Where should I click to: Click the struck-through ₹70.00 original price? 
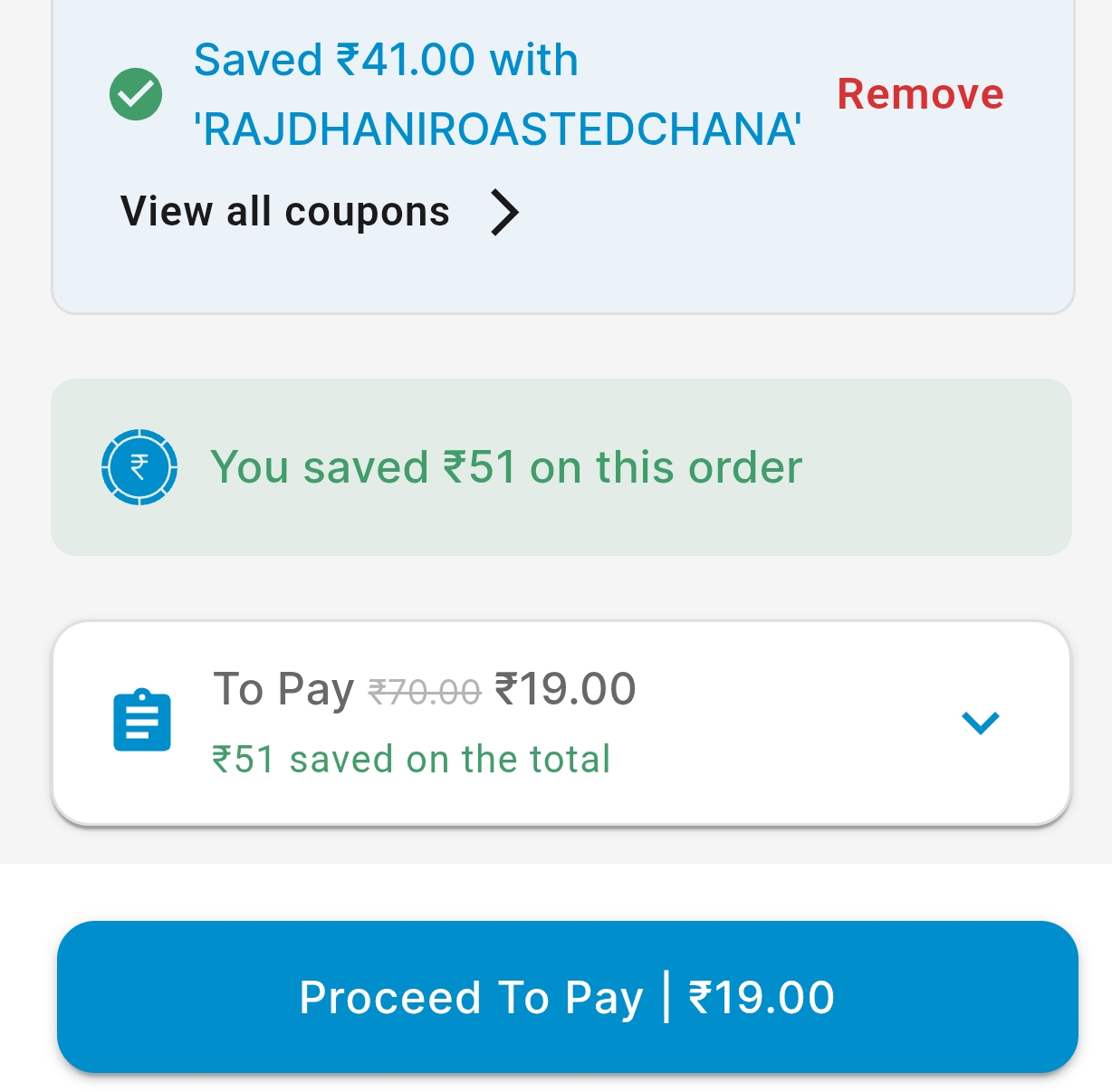pos(424,693)
